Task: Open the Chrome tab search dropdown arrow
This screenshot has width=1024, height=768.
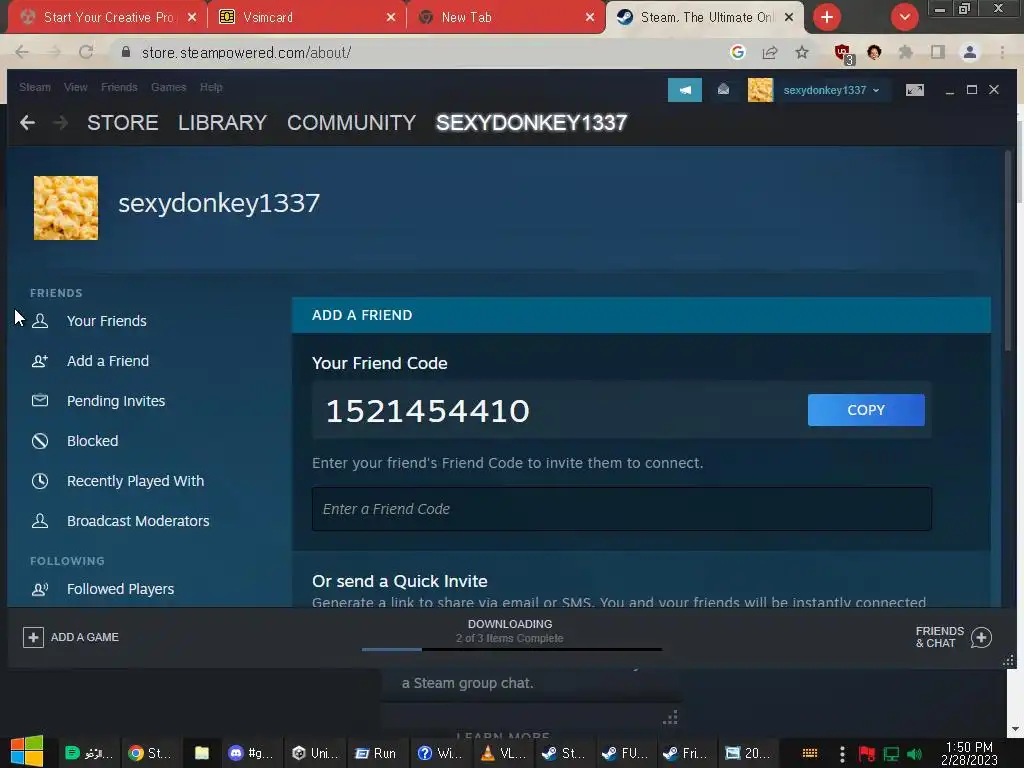Action: 905,17
